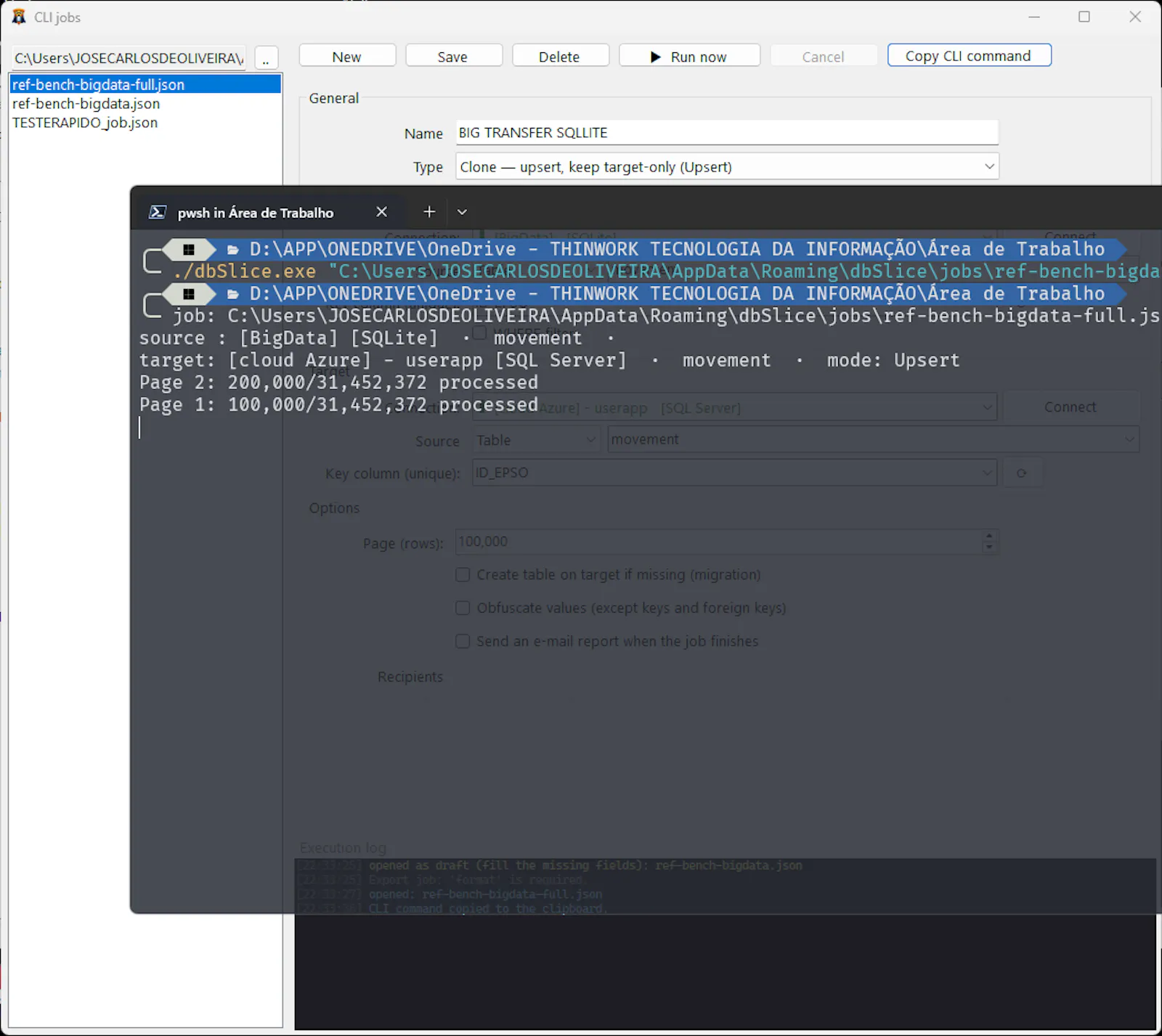Maximize the CLI jobs window

1084,17
